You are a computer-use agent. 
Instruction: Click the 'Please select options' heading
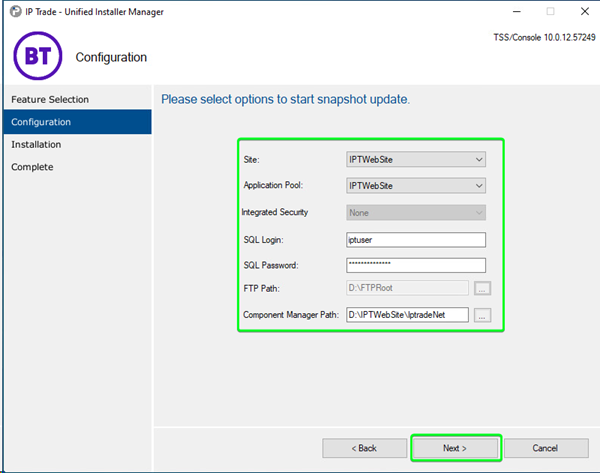coord(285,99)
